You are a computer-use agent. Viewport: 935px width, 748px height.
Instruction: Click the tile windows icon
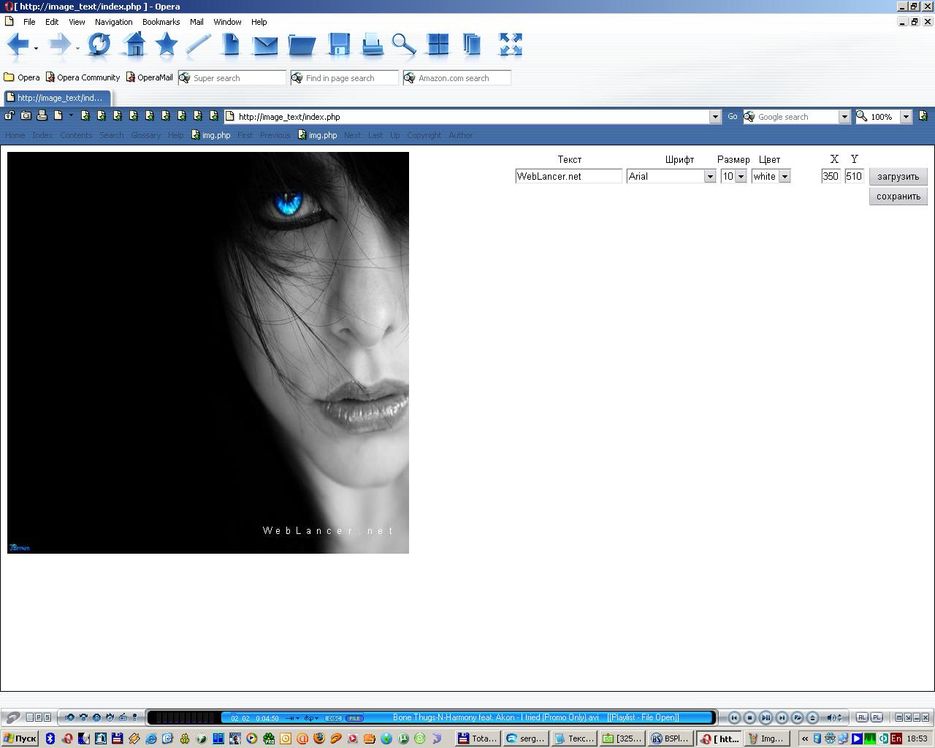pyautogui.click(x=438, y=45)
